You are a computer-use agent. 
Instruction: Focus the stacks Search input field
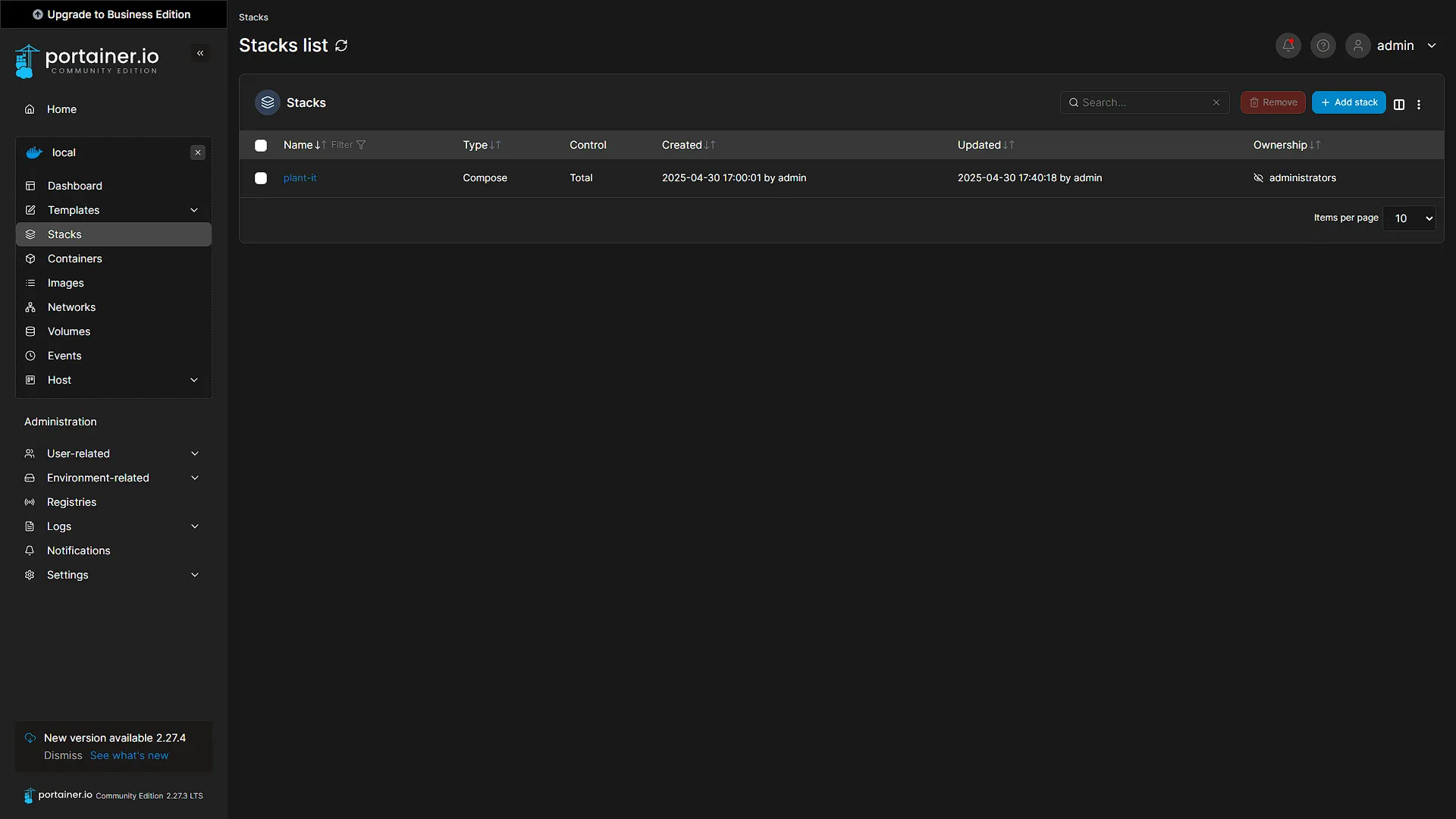pyautogui.click(x=1144, y=102)
